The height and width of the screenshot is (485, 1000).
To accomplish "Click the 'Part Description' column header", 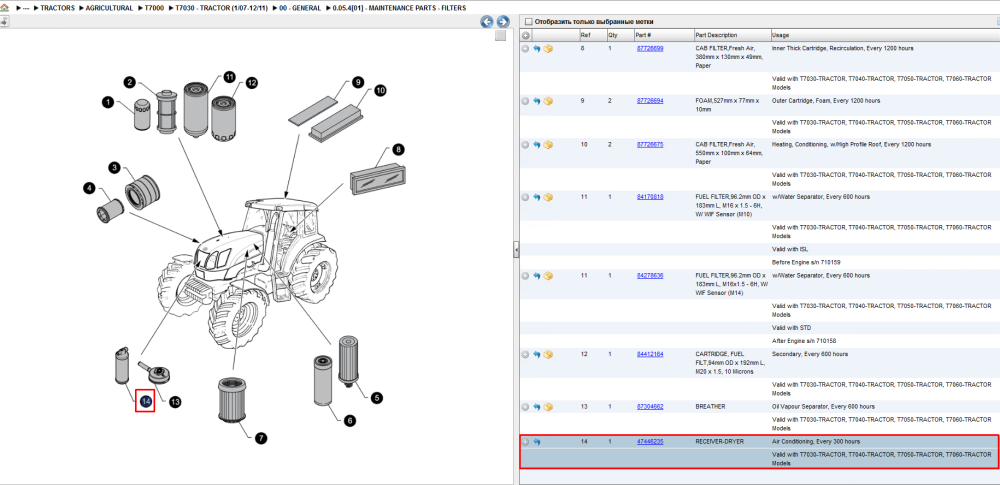I will [x=732, y=35].
